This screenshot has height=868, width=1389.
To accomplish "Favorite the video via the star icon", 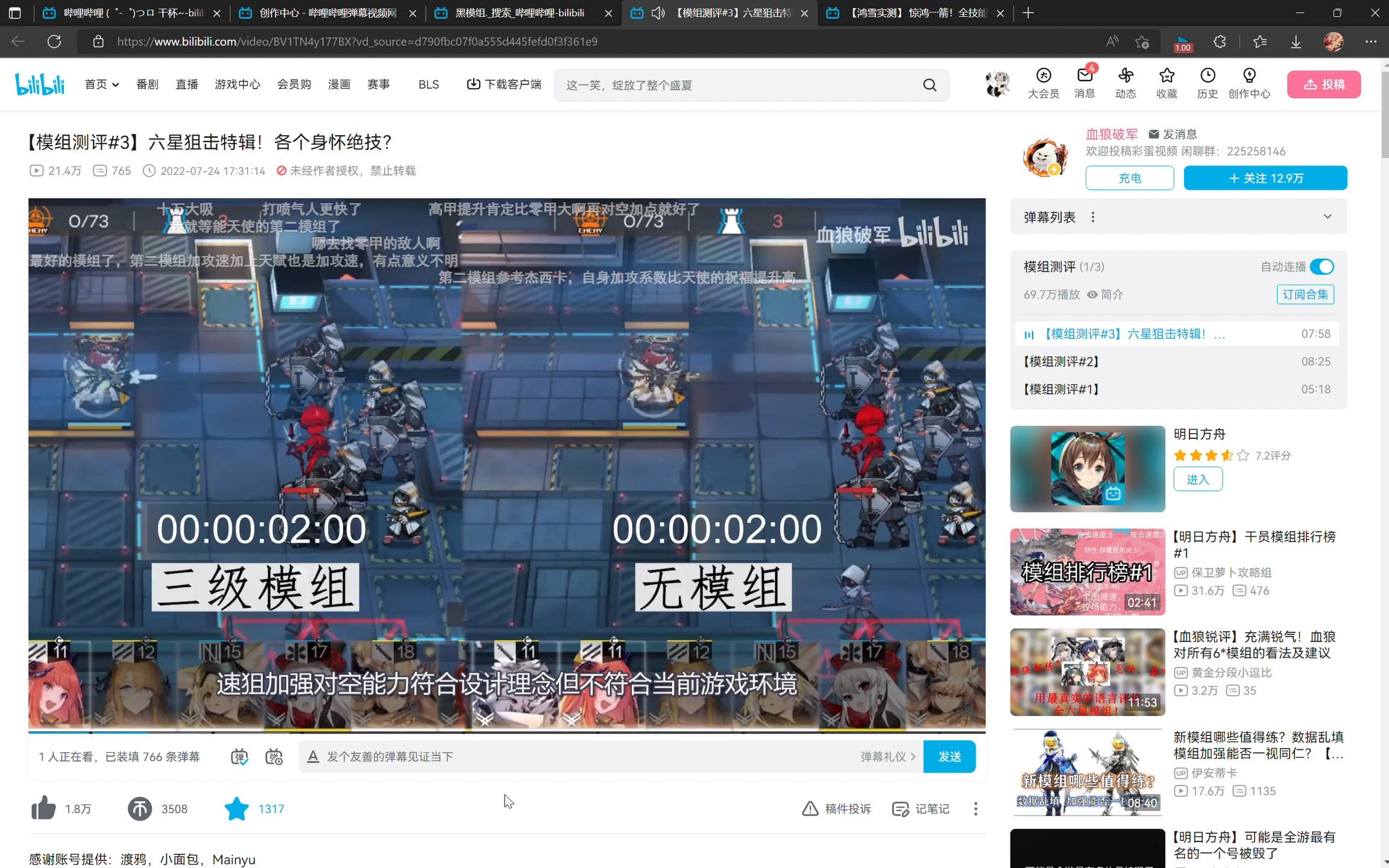I will pyautogui.click(x=236, y=808).
